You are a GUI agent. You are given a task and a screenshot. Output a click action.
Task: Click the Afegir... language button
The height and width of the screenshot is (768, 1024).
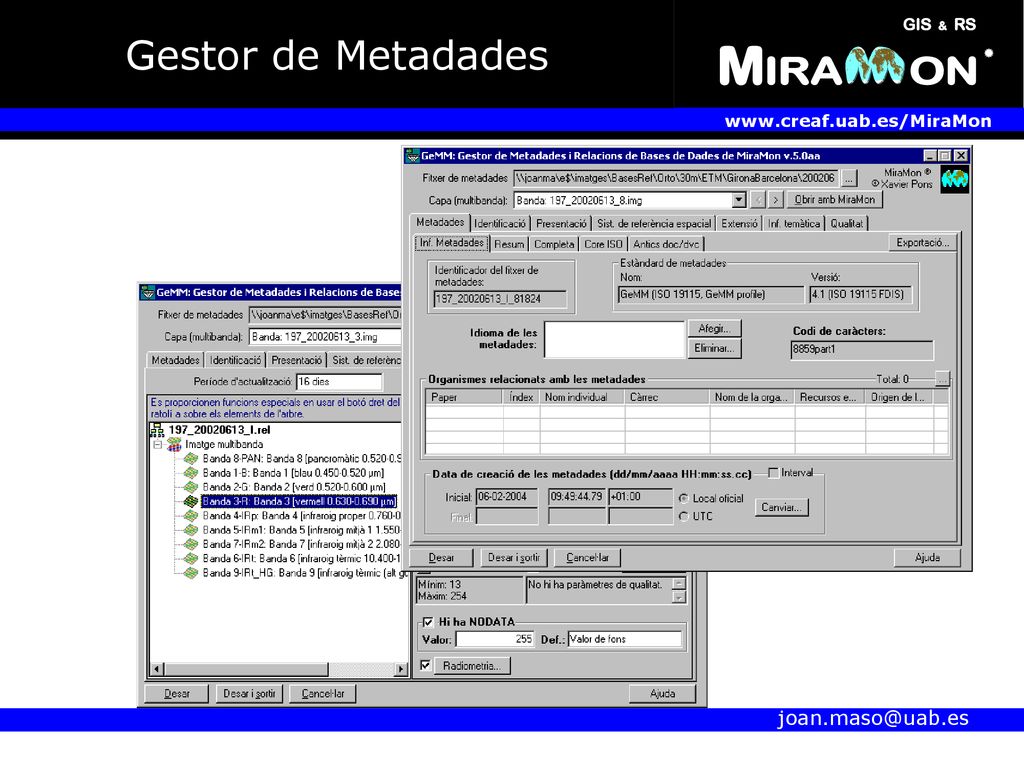pos(714,328)
